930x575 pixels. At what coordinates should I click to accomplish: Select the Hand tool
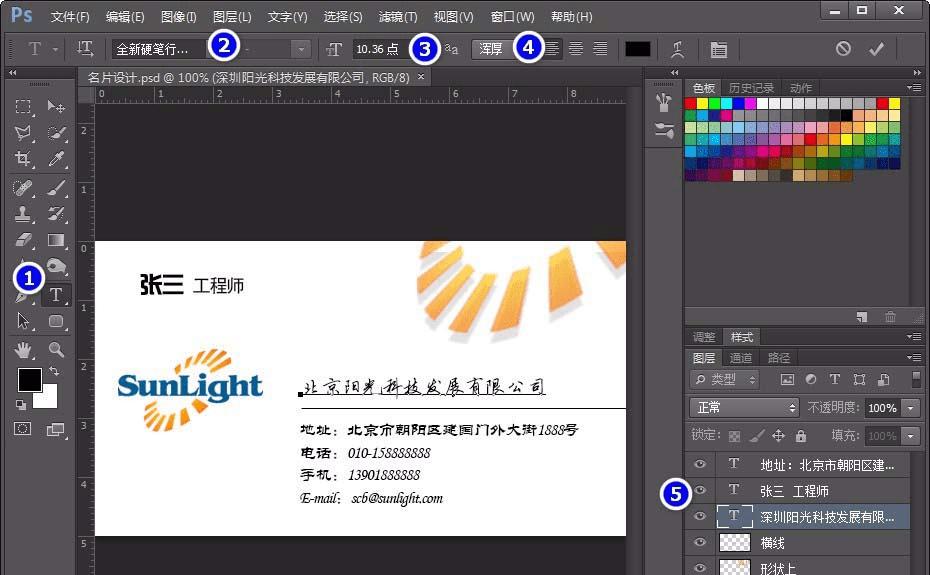[23, 350]
